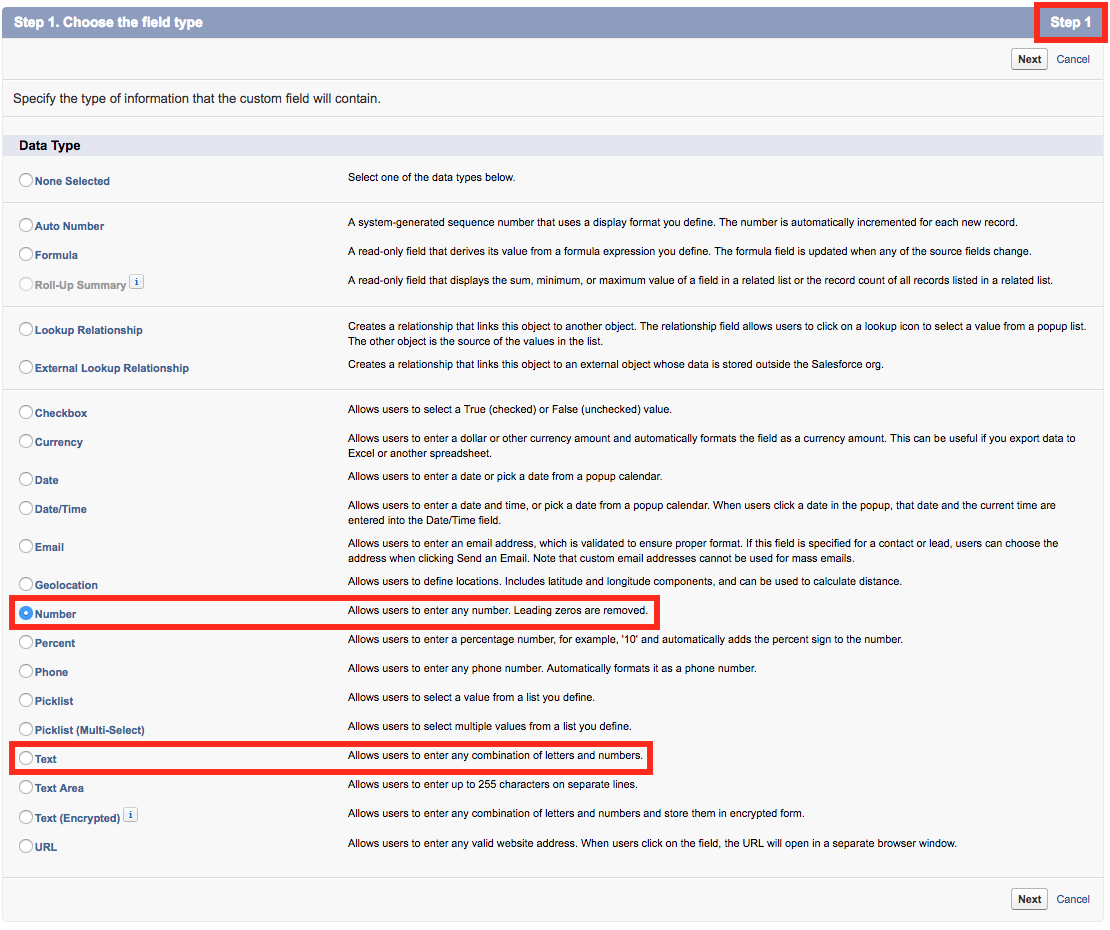Select the None Selected radio button

pos(26,180)
